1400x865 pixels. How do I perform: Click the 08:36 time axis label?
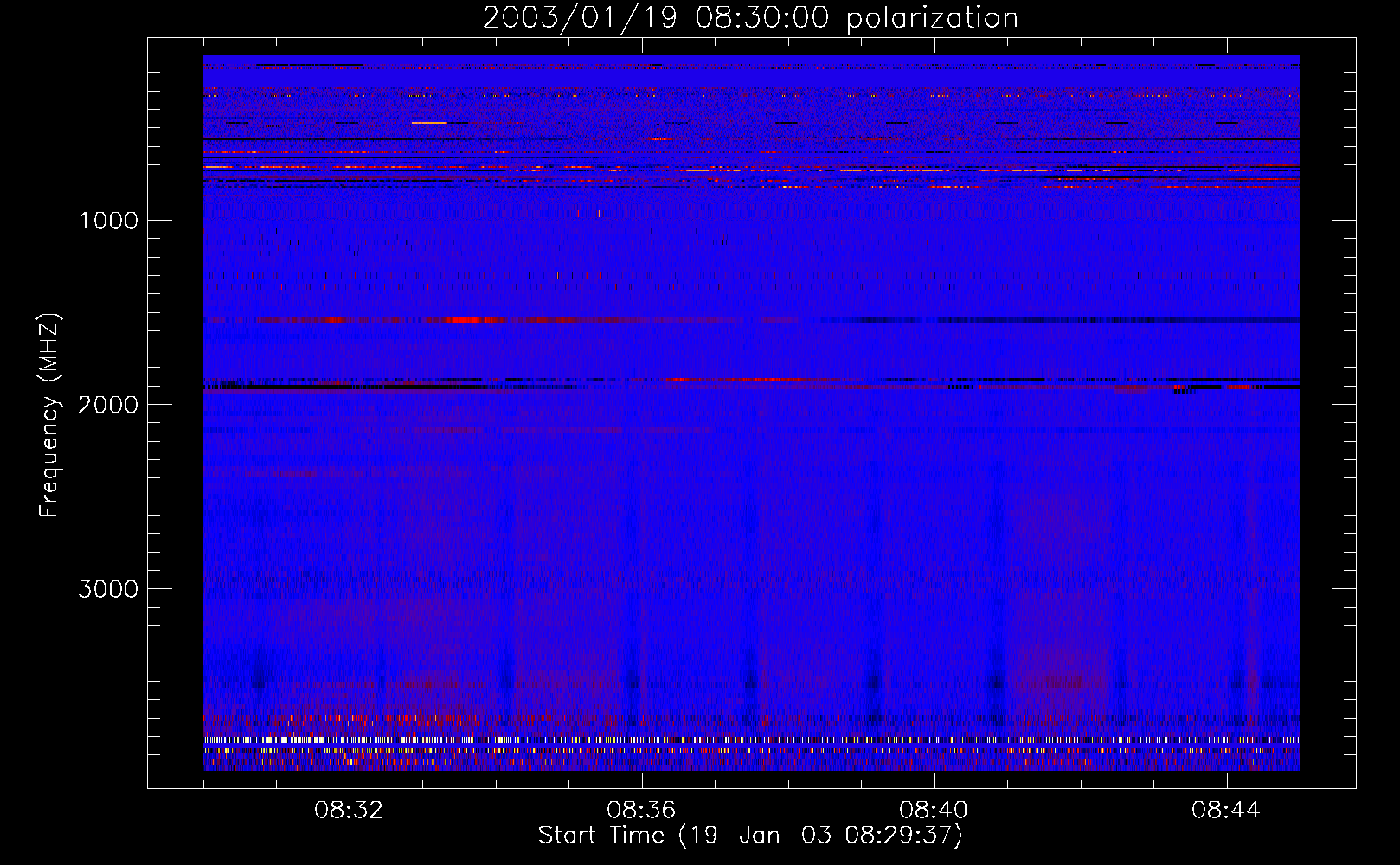(x=642, y=811)
